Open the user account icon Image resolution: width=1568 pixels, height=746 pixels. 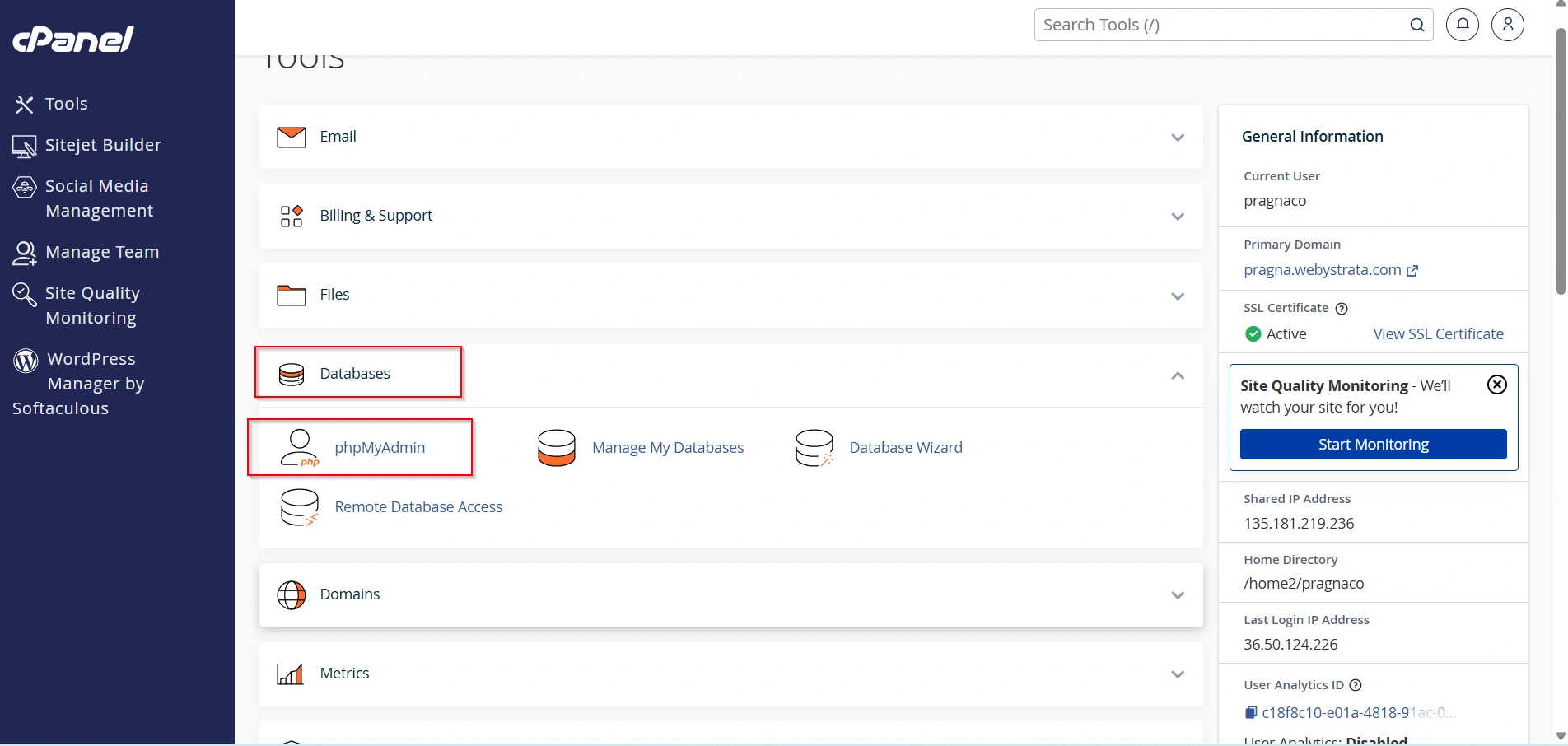coord(1508,25)
